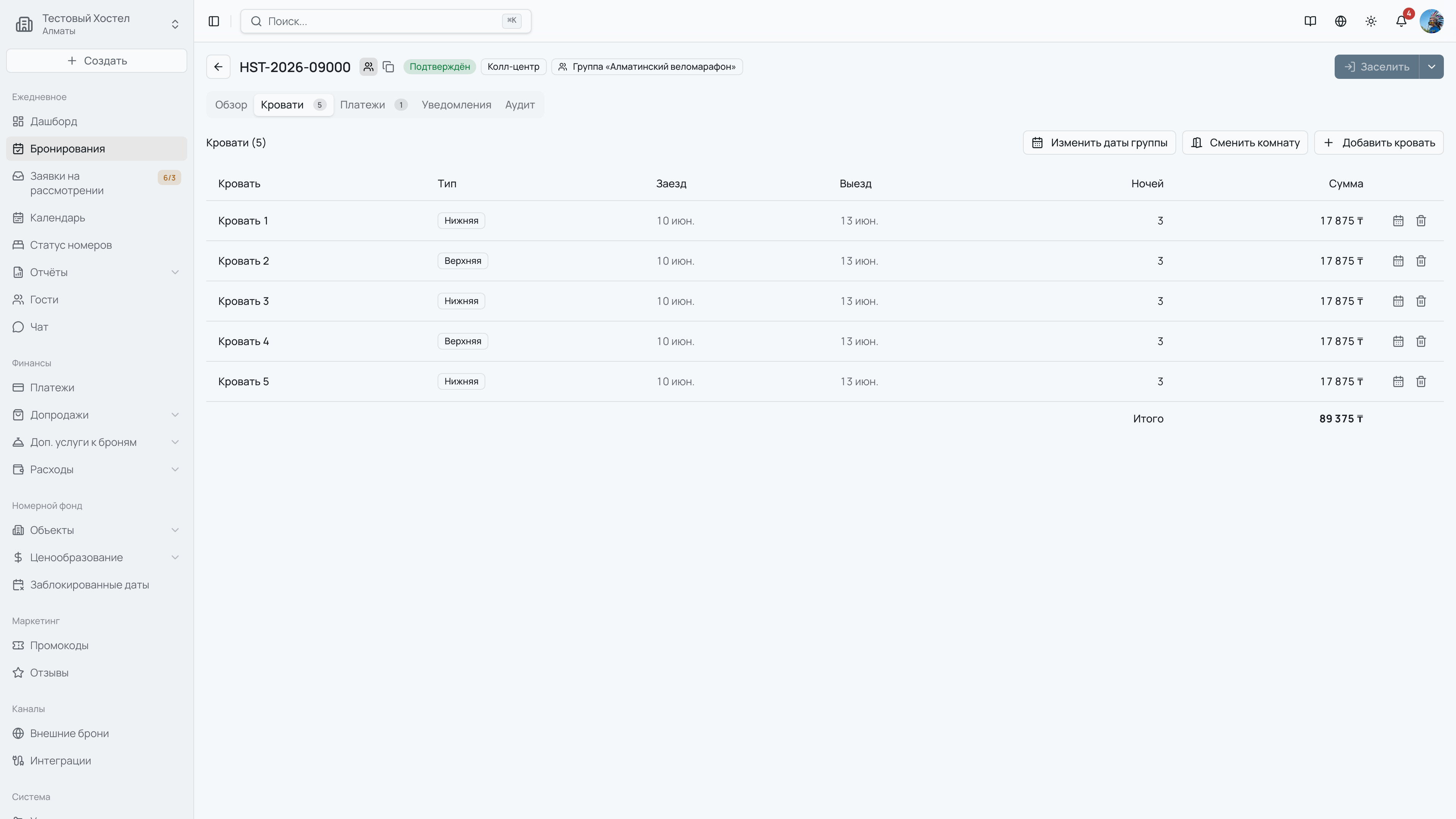This screenshot has width=1456, height=819.
Task: Focus the Поиск search field
Action: (386, 21)
